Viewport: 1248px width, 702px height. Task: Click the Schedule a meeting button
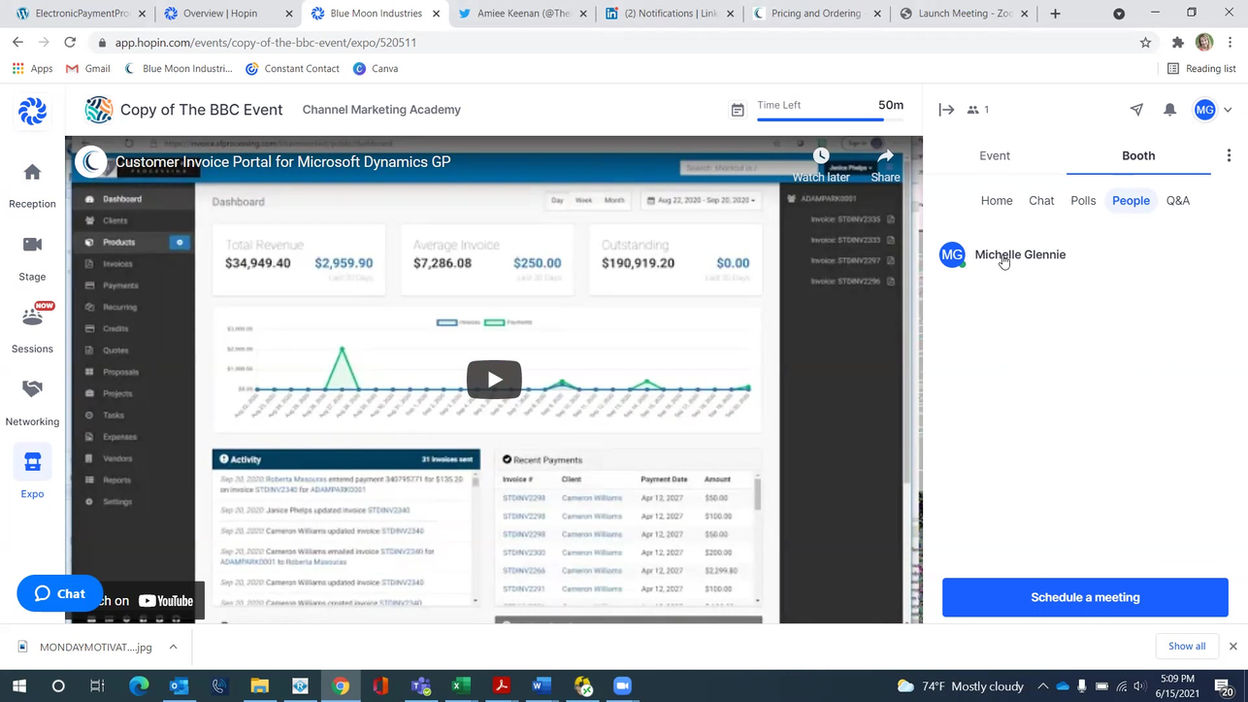point(1085,597)
